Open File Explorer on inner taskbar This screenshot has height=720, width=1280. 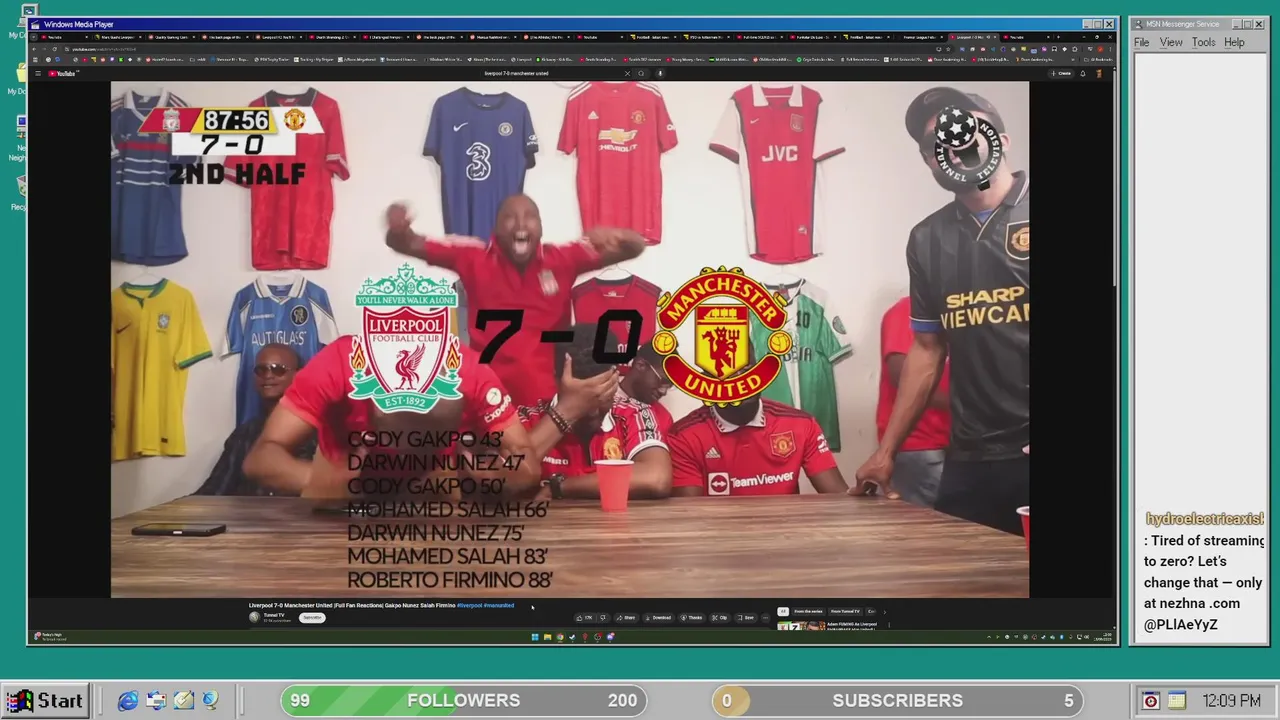click(547, 637)
